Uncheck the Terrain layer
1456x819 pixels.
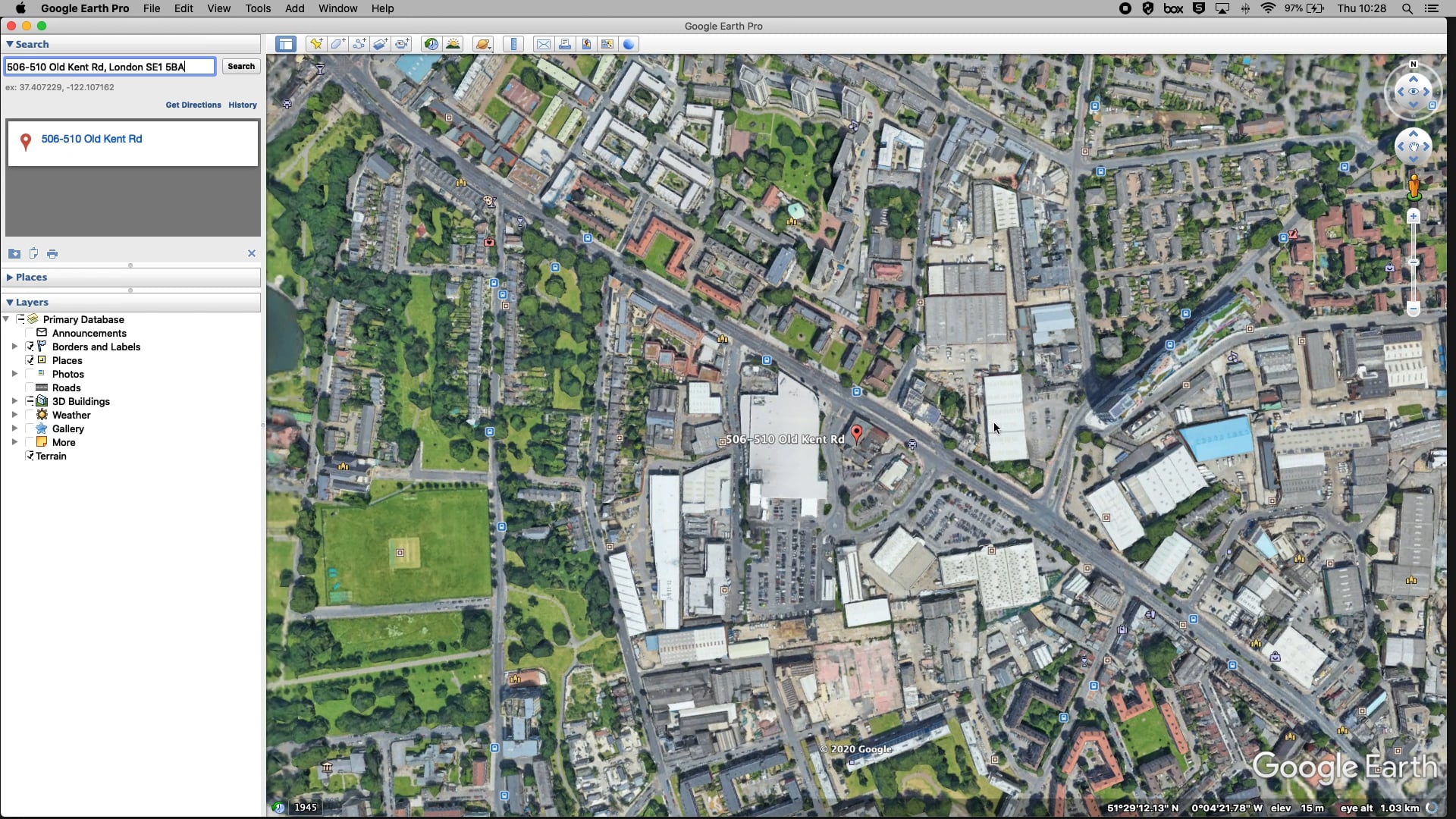(x=30, y=456)
